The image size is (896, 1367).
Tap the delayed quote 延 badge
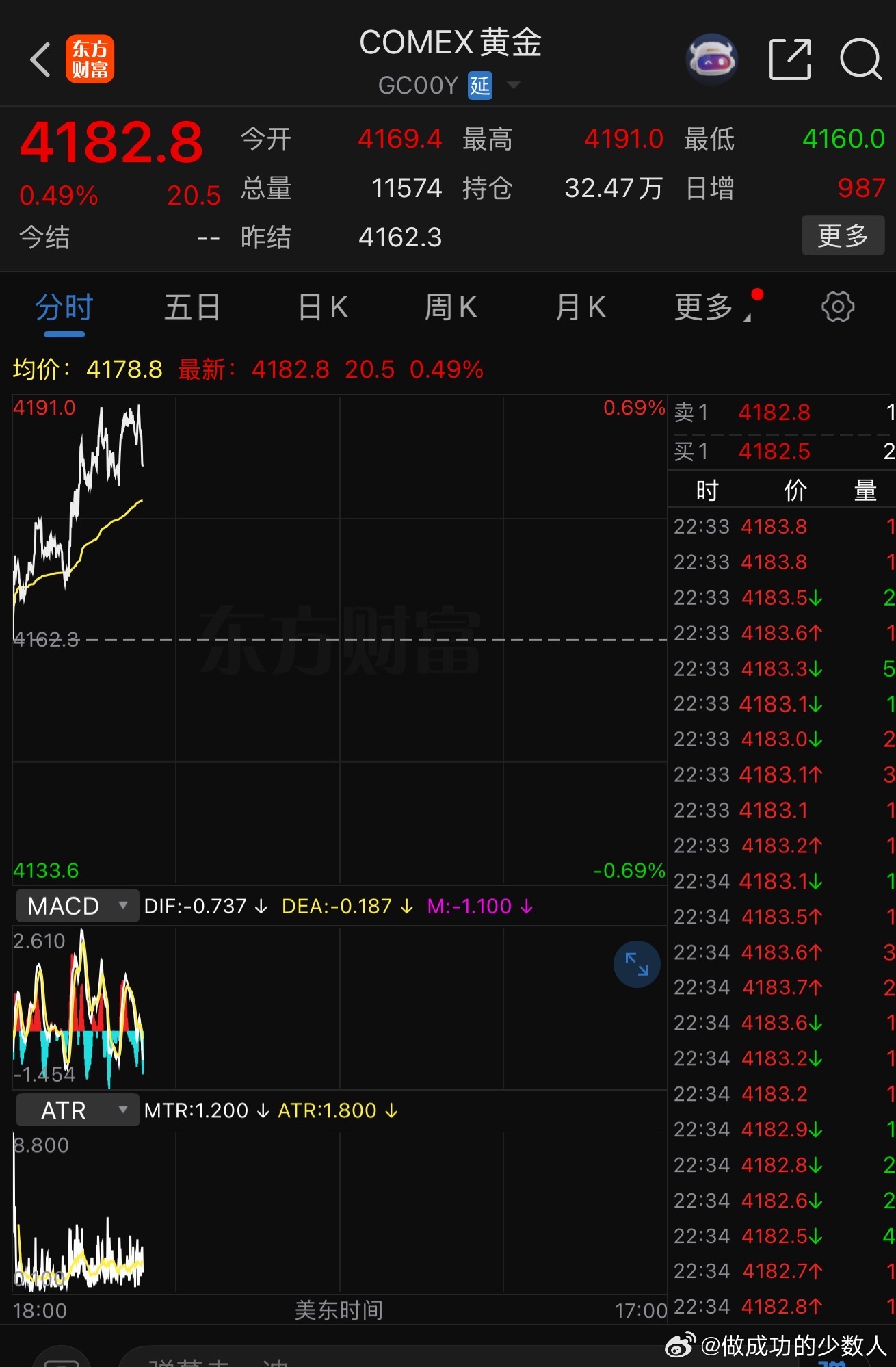pyautogui.click(x=480, y=86)
